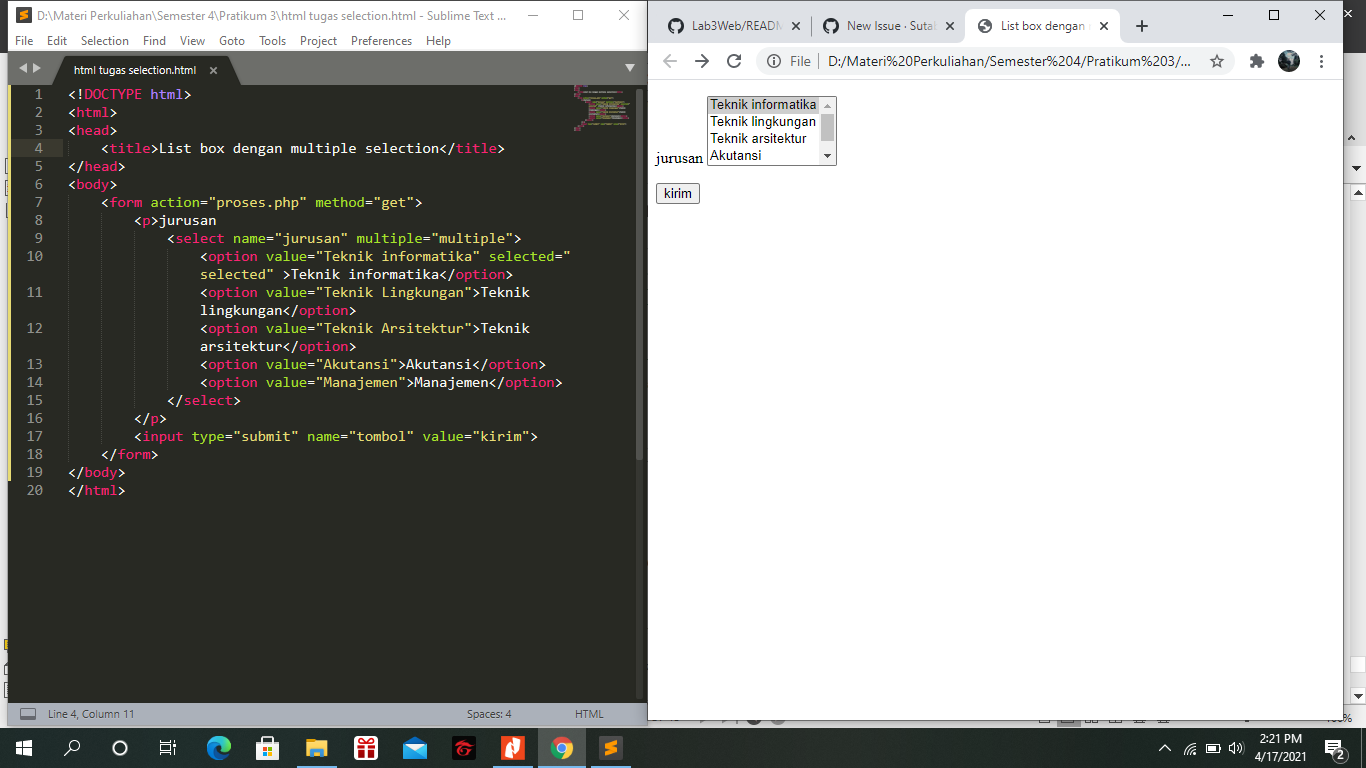The width and height of the screenshot is (1366, 768).
Task: Open Foxit PDF Reader from the taskbar
Action: pyautogui.click(x=513, y=747)
